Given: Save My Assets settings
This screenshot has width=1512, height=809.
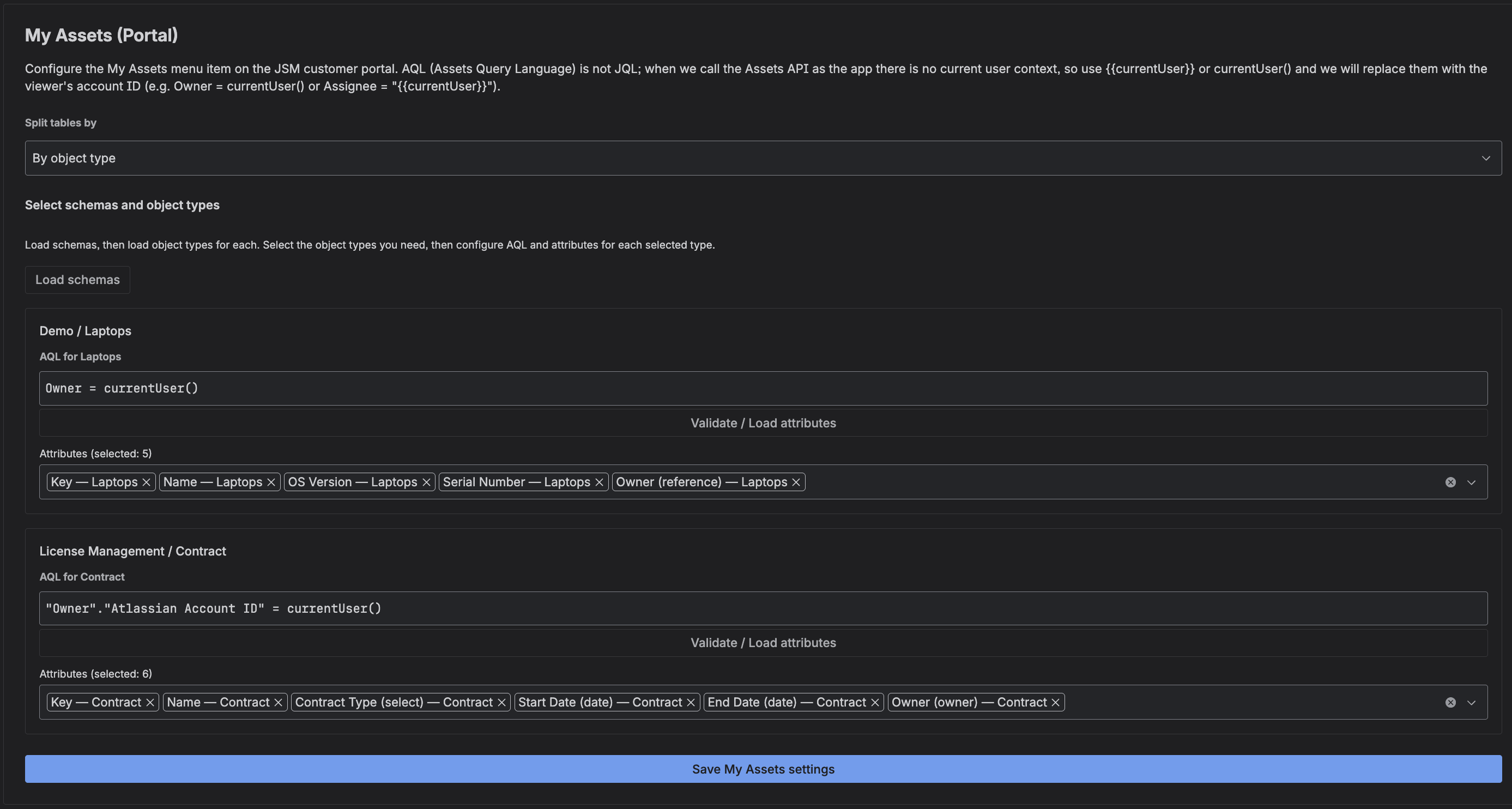Looking at the screenshot, I should tap(763, 769).
